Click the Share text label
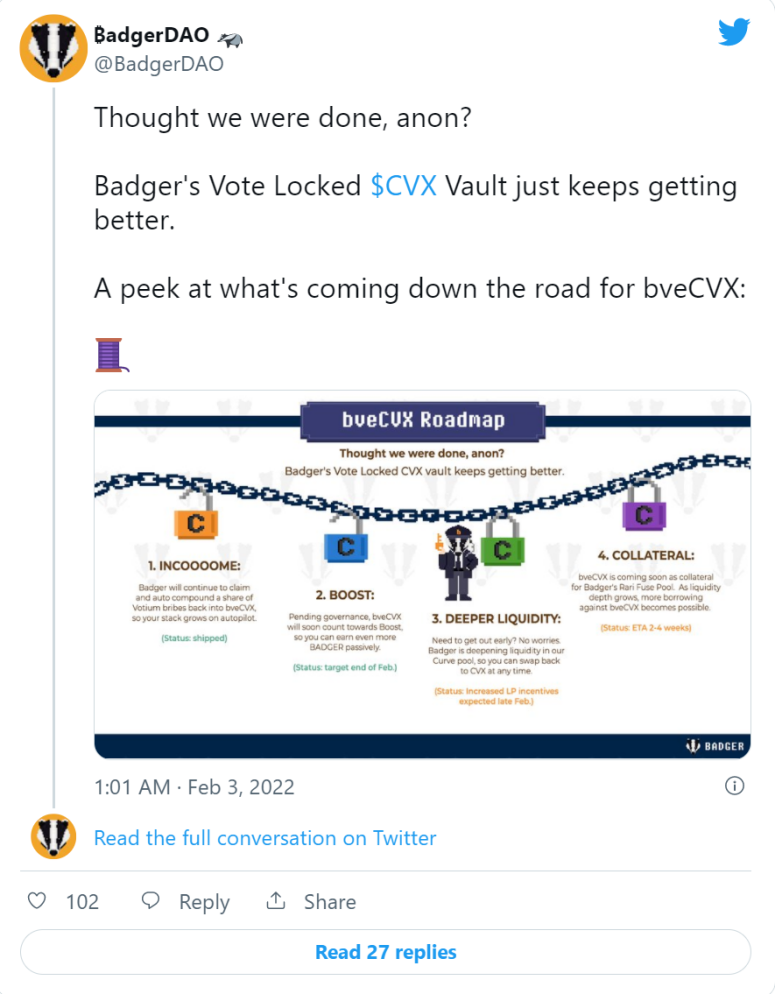The height and width of the screenshot is (995, 776). point(330,902)
